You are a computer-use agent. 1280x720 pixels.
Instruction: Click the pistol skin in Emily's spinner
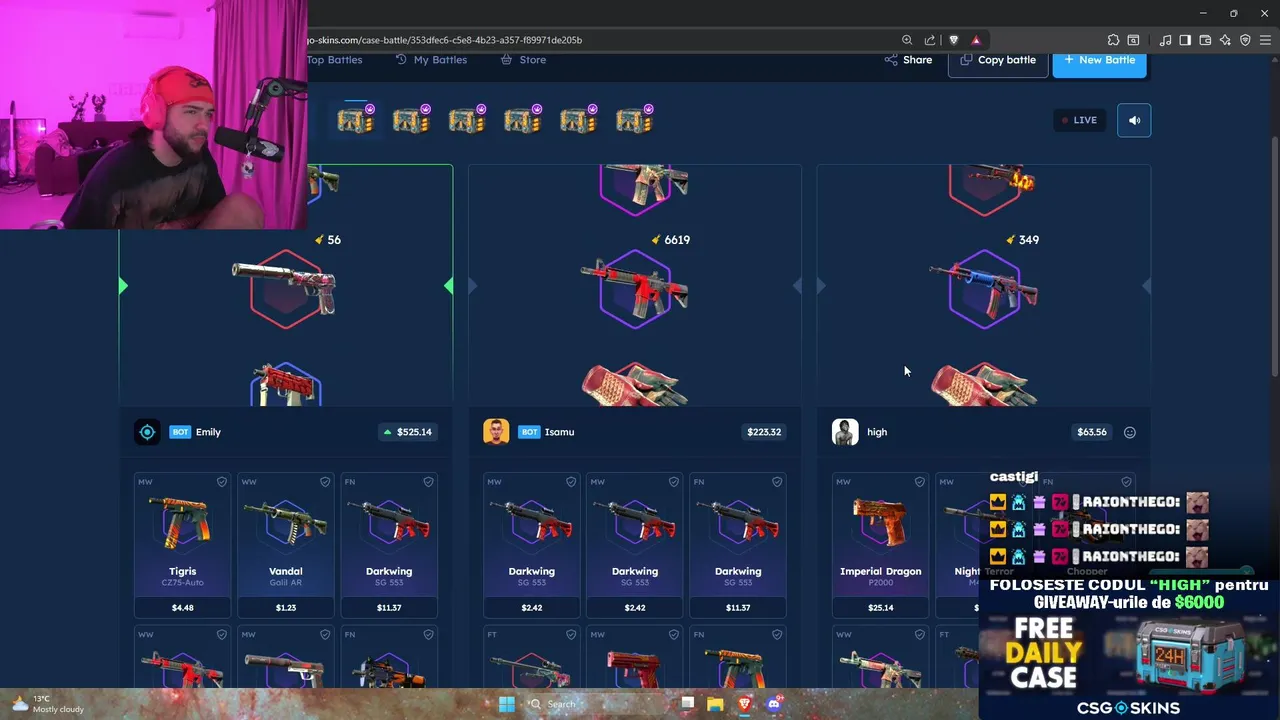pyautogui.click(x=286, y=287)
